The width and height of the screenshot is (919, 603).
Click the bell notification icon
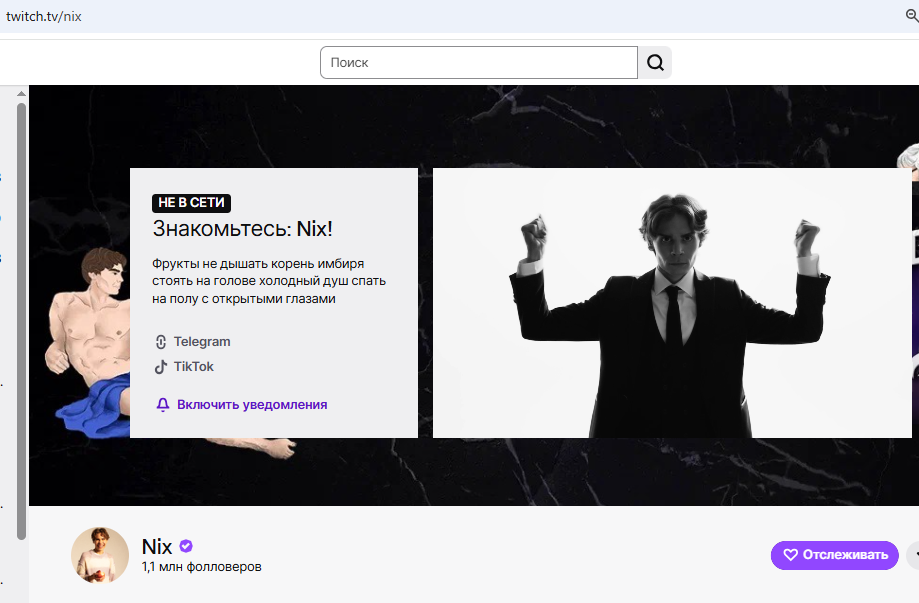coord(162,405)
